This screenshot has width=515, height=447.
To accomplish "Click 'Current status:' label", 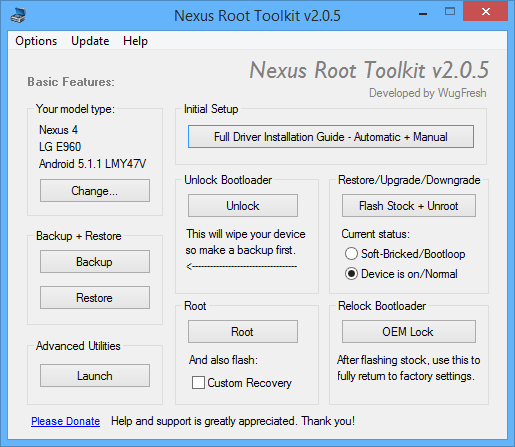I will point(375,234).
